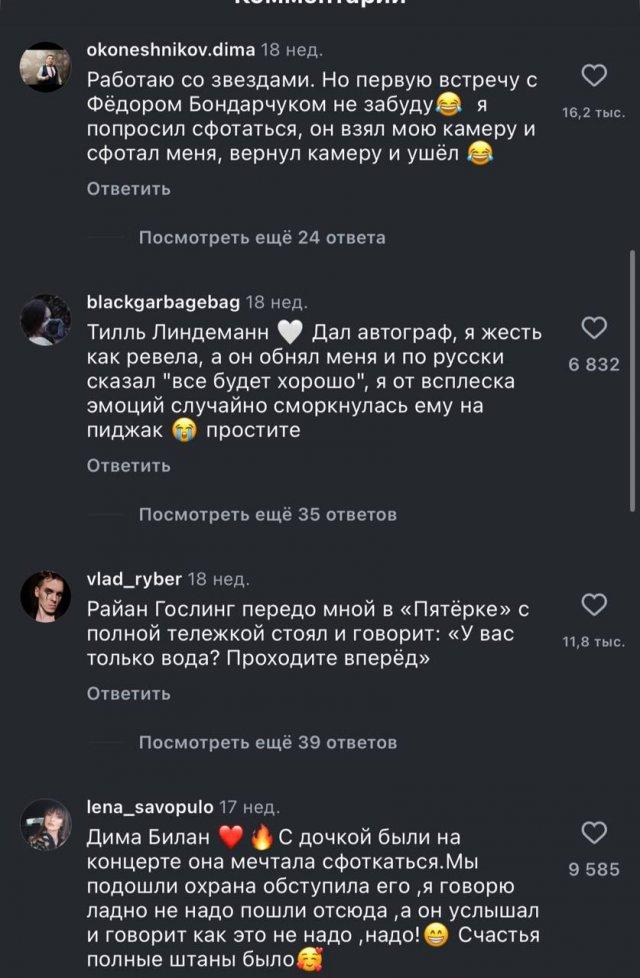Open okoneshnikov.dima's profile picture
The width and height of the screenshot is (640, 978).
pyautogui.click(x=45, y=67)
